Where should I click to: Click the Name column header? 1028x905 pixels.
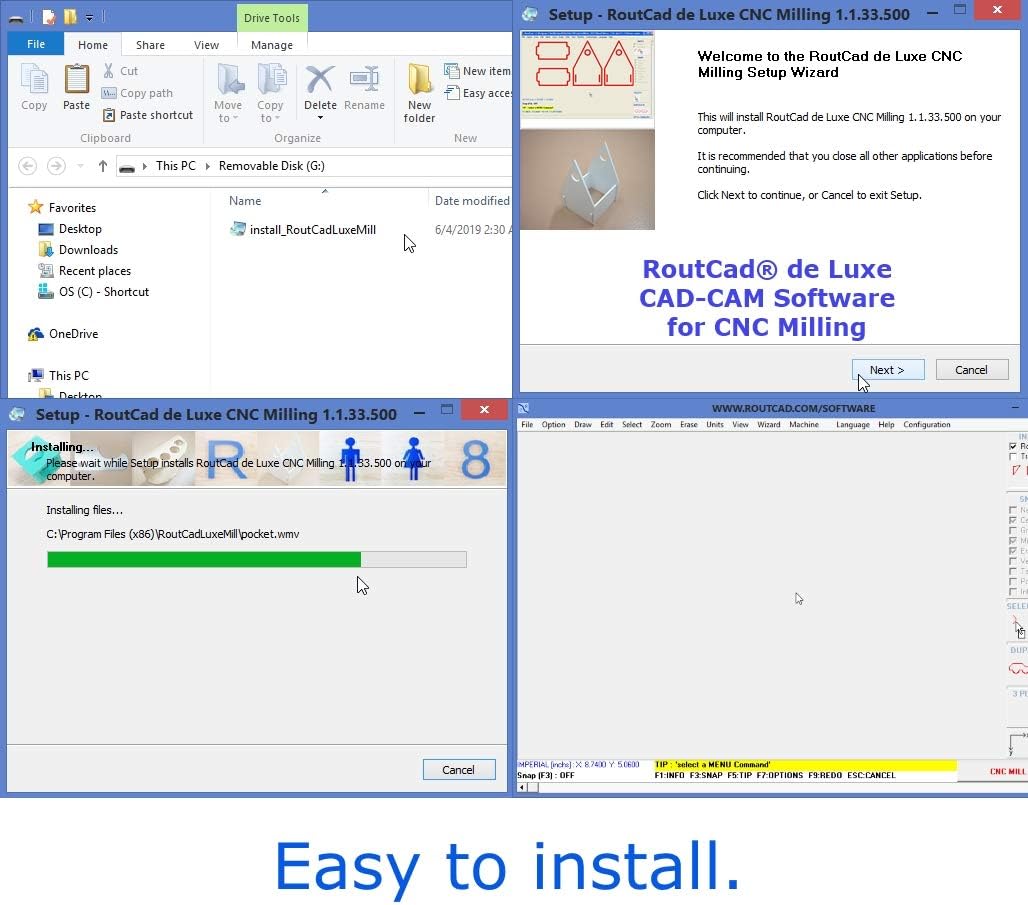pos(245,201)
